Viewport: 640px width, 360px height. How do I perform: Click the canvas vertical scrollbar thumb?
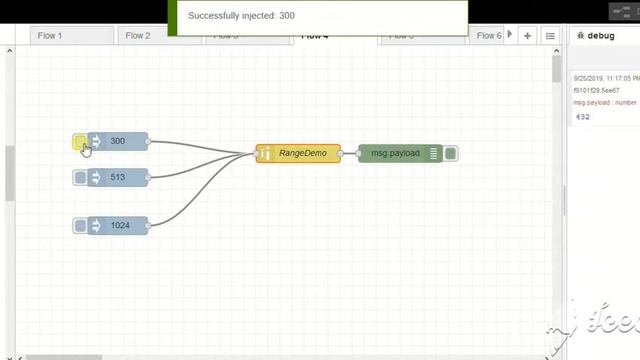point(557,69)
